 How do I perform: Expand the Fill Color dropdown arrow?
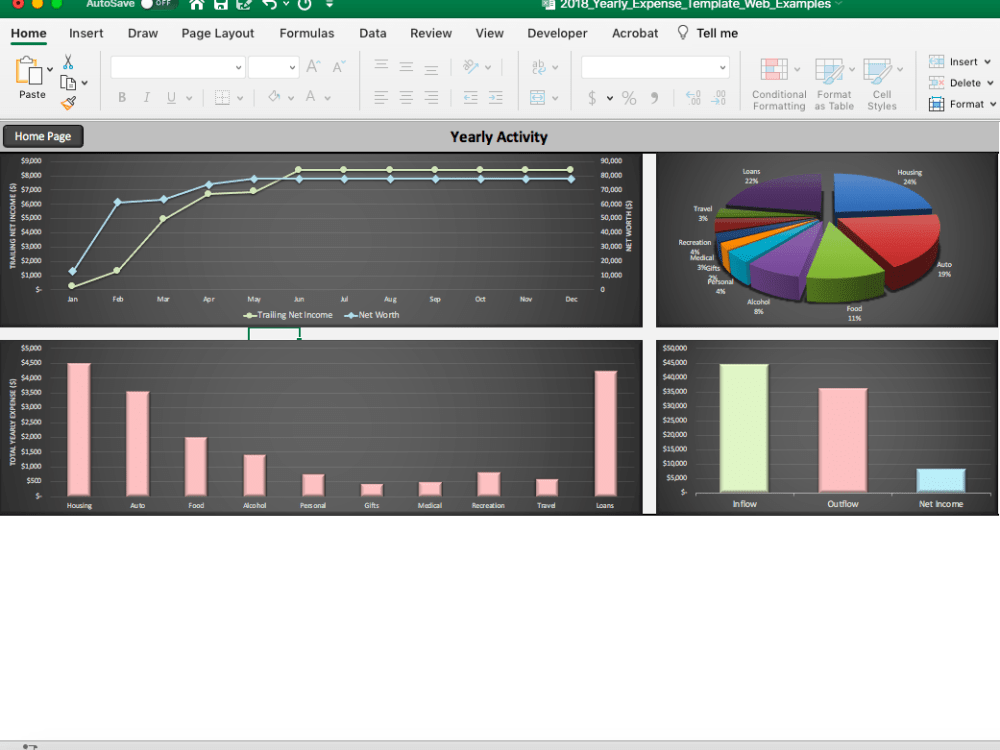pyautogui.click(x=289, y=96)
